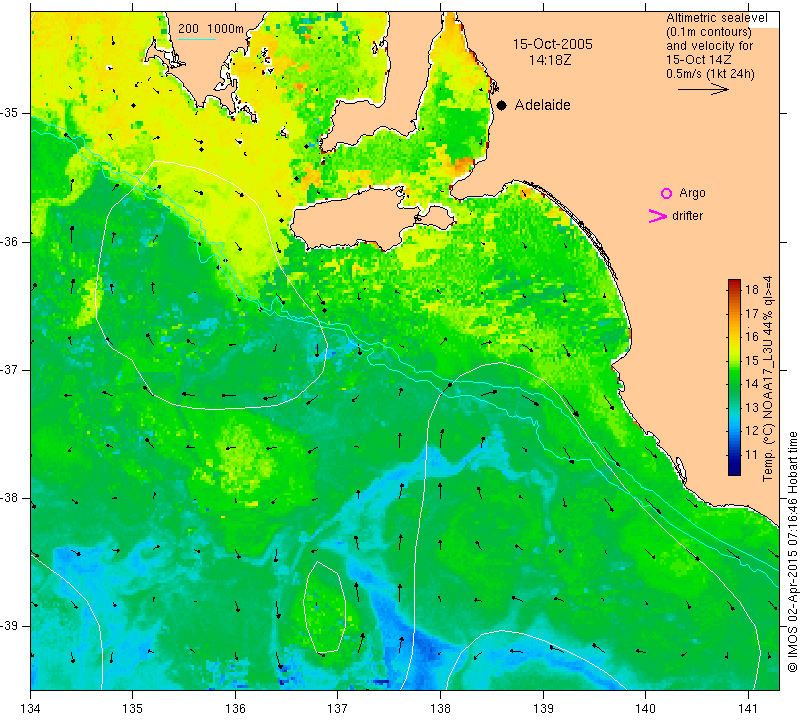Viewport: 800px width, 720px height.
Task: Click the '134' longitude axis label
Action: (x=31, y=708)
